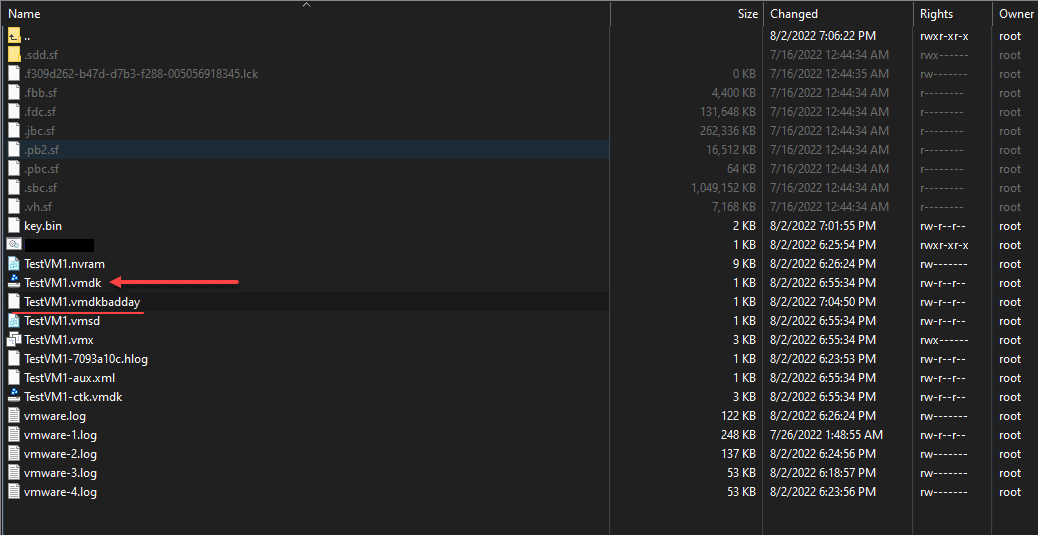Click the Rights column header
This screenshot has width=1038, height=535.
[x=936, y=14]
